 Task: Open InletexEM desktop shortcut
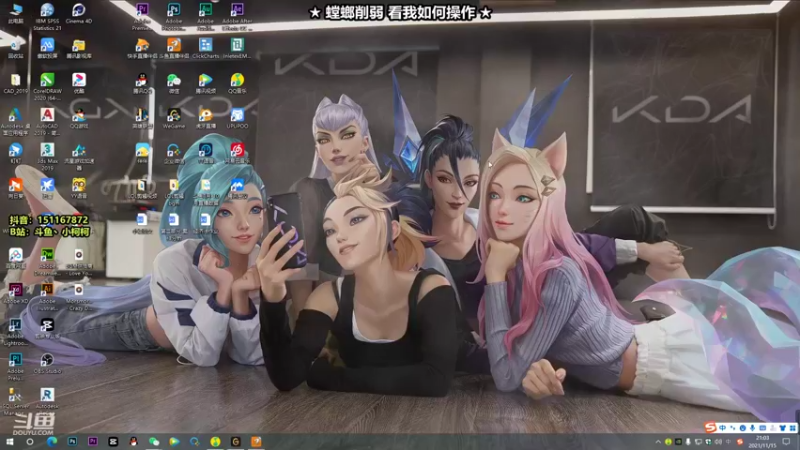tap(237, 48)
